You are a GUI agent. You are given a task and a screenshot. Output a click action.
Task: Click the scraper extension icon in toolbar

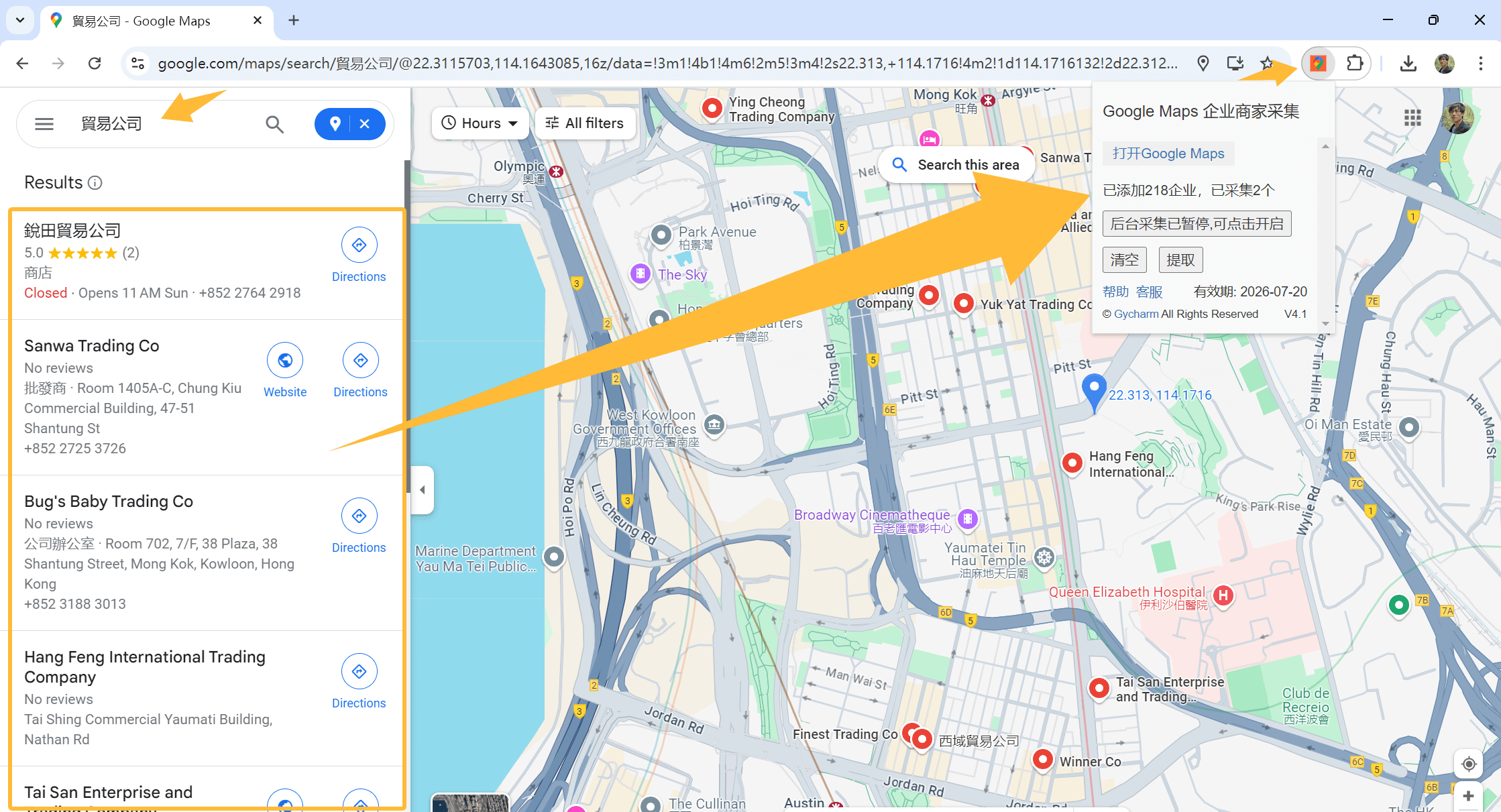click(1318, 64)
